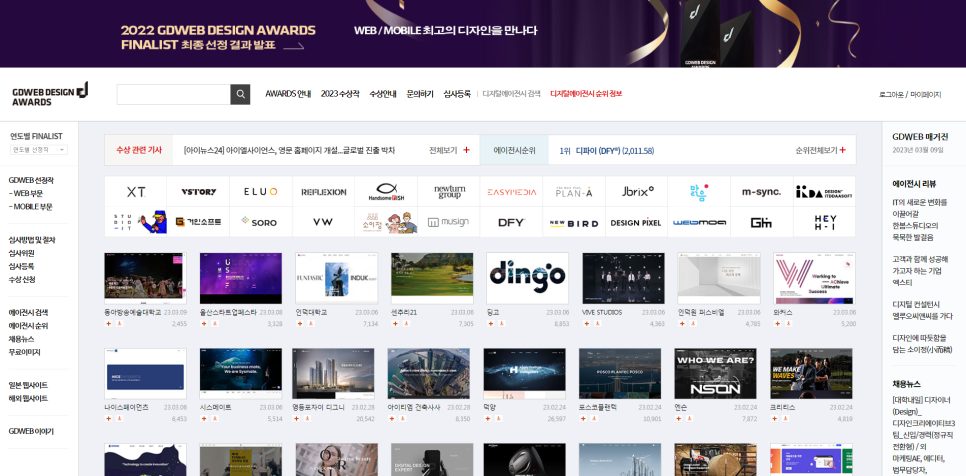Click the 로그아웃 link
Screen dimensions: 966x476
pyautogui.click(x=891, y=95)
